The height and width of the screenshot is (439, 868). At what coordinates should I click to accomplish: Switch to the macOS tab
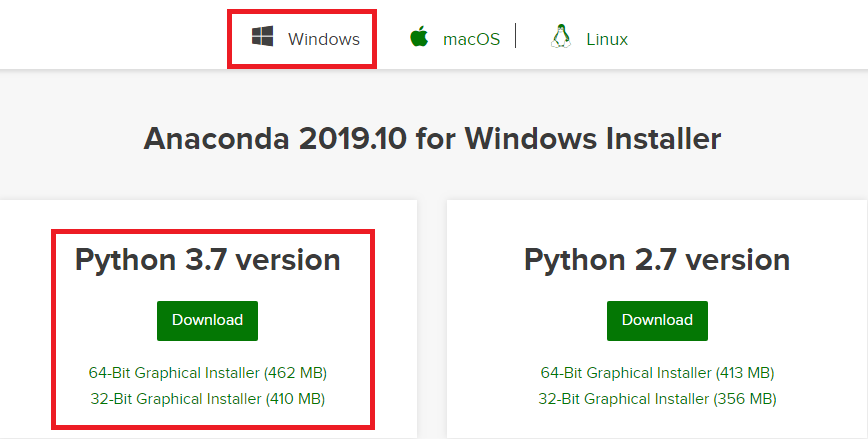[471, 39]
